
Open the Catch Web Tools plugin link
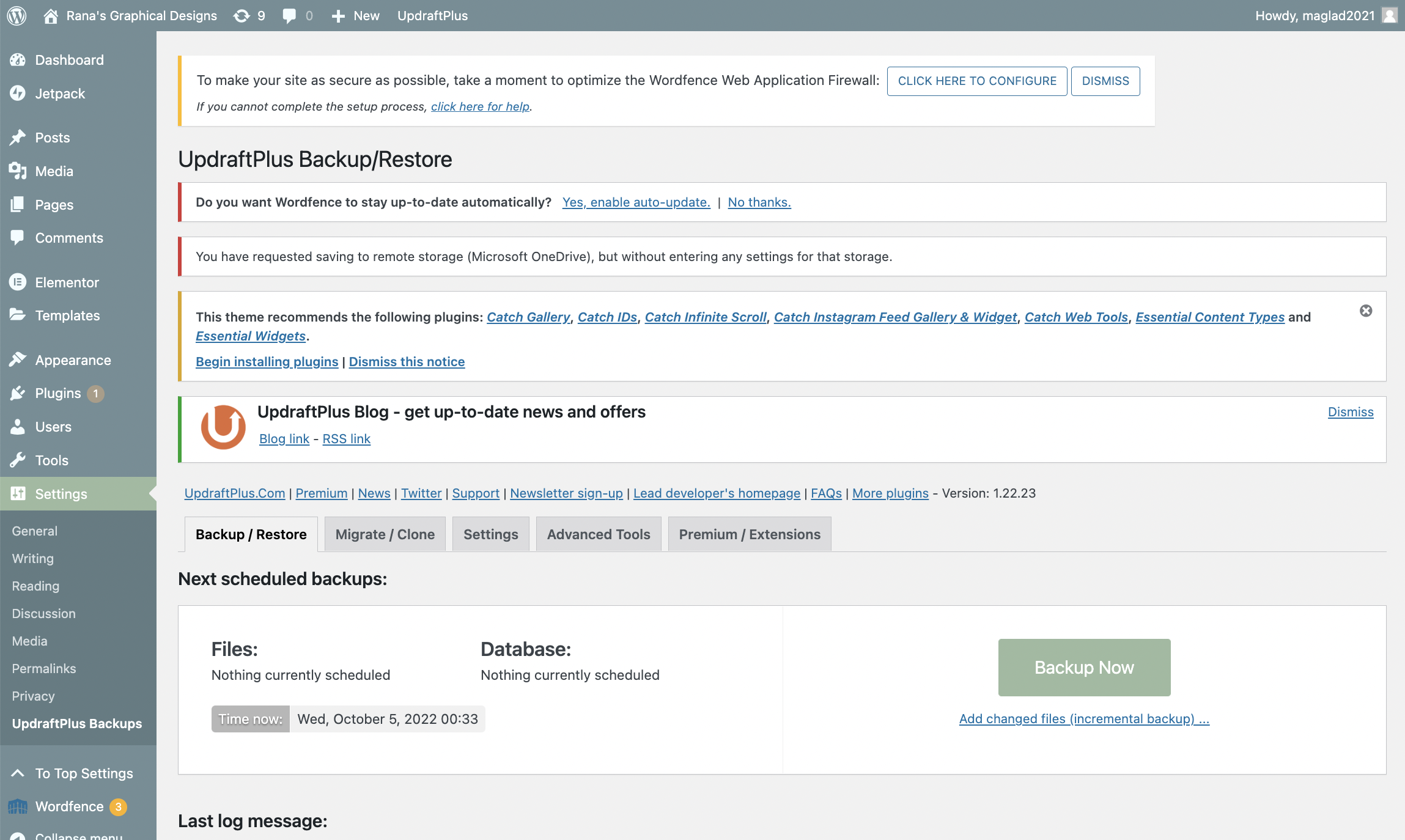(1076, 317)
